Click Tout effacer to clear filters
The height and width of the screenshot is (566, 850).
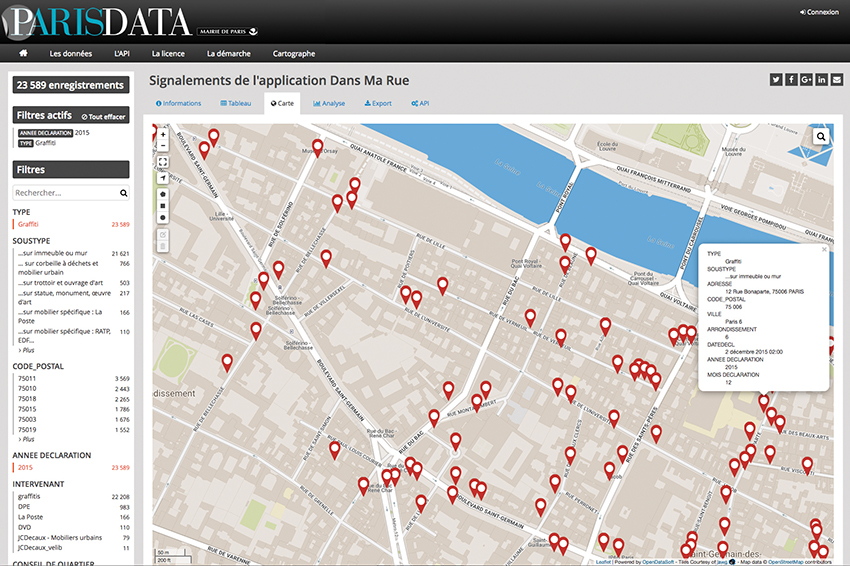pyautogui.click(x=104, y=117)
